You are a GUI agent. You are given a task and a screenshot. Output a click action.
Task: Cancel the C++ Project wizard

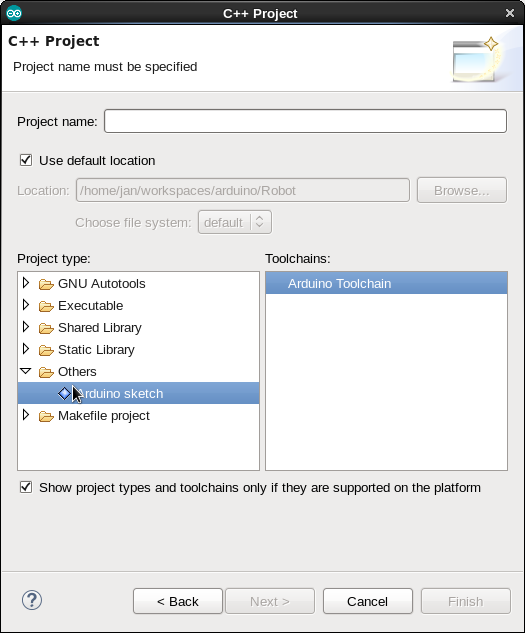tap(368, 601)
